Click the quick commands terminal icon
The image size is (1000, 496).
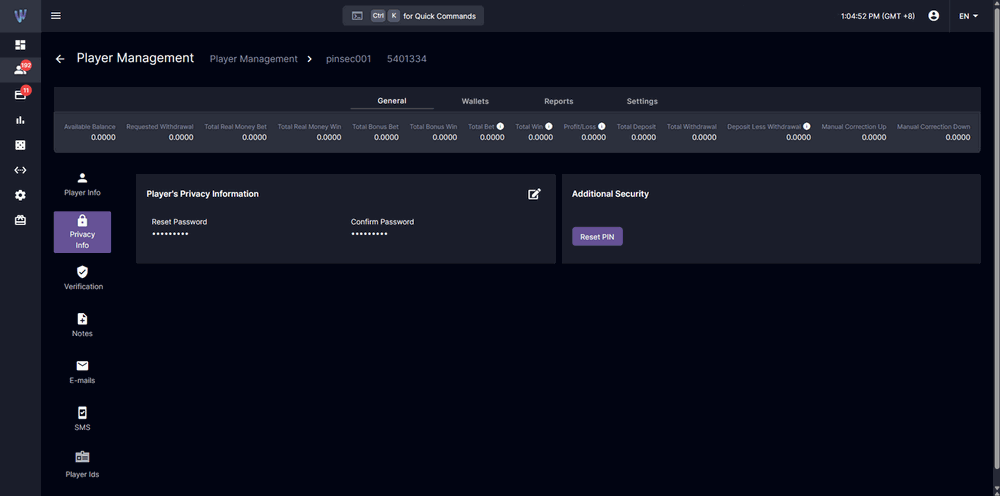click(358, 16)
